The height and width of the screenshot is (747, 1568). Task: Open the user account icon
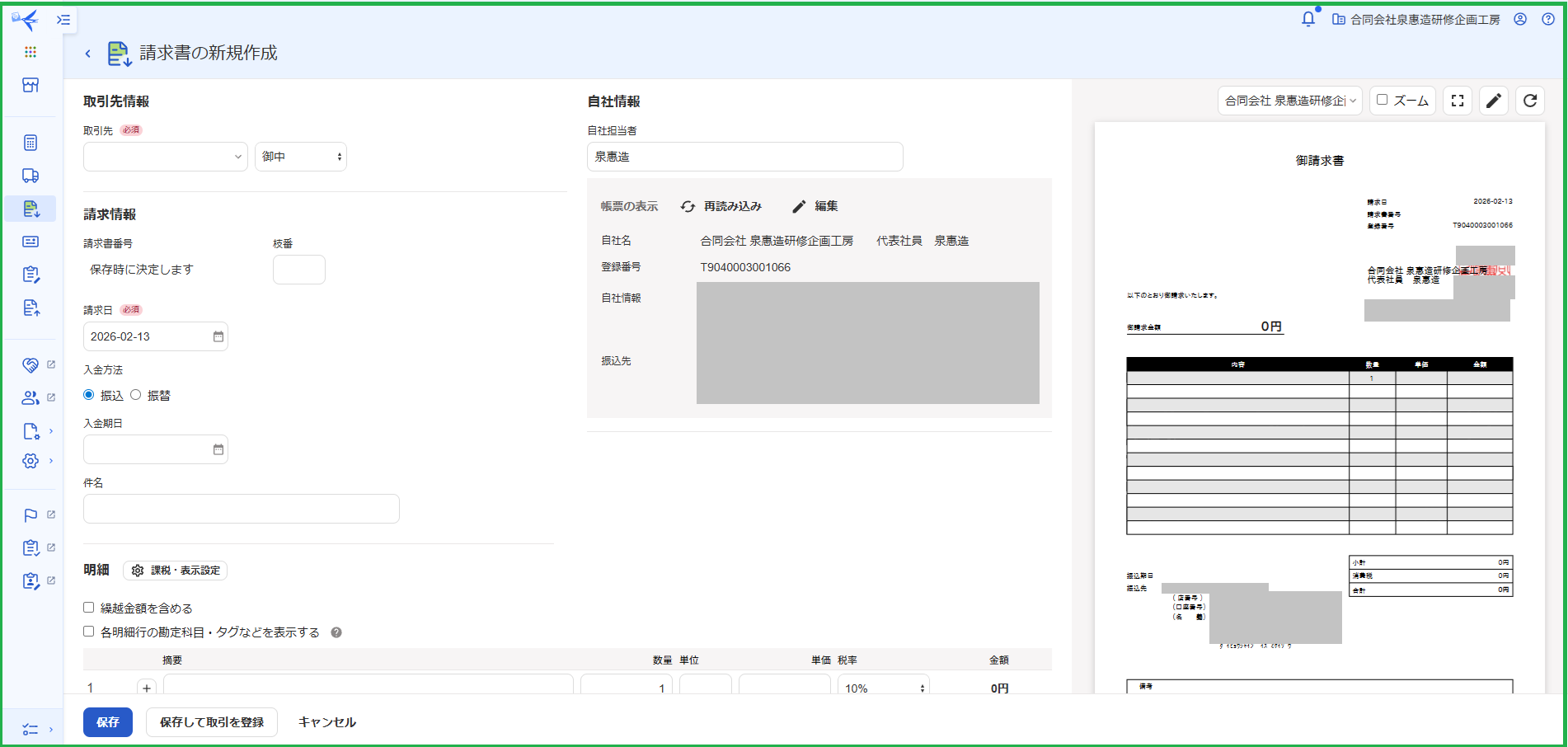point(1520,19)
